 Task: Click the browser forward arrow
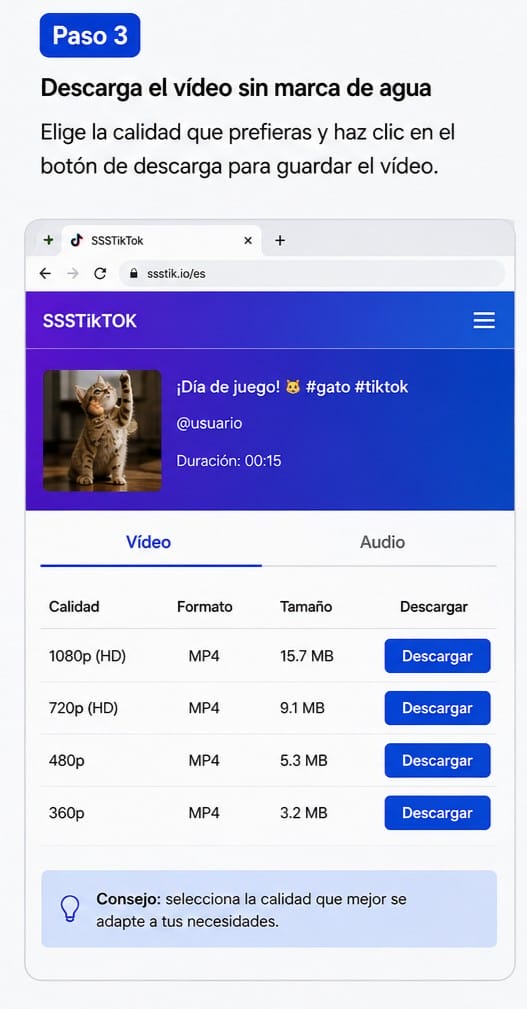73,273
